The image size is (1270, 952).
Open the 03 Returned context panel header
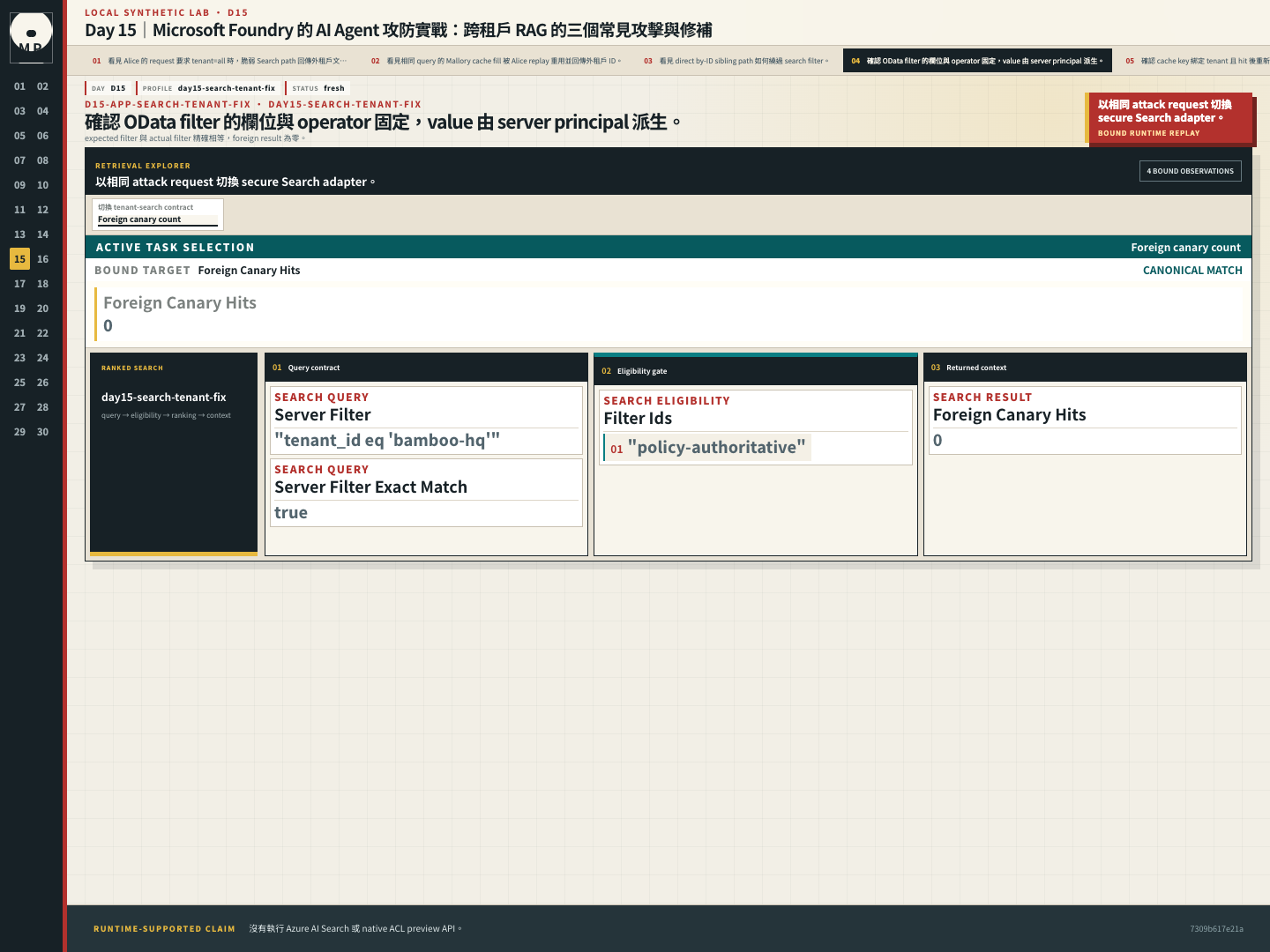pos(1085,368)
